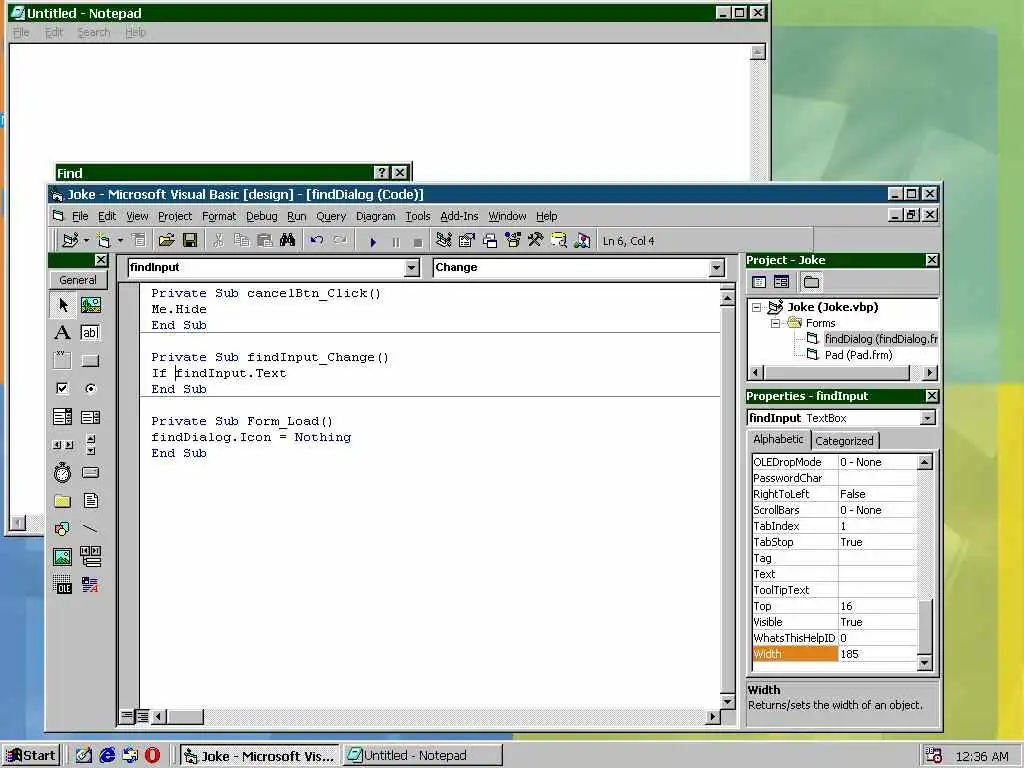The height and width of the screenshot is (768, 1024).
Task: Select Pad (Pad.frm) in project tree
Action: click(x=858, y=355)
